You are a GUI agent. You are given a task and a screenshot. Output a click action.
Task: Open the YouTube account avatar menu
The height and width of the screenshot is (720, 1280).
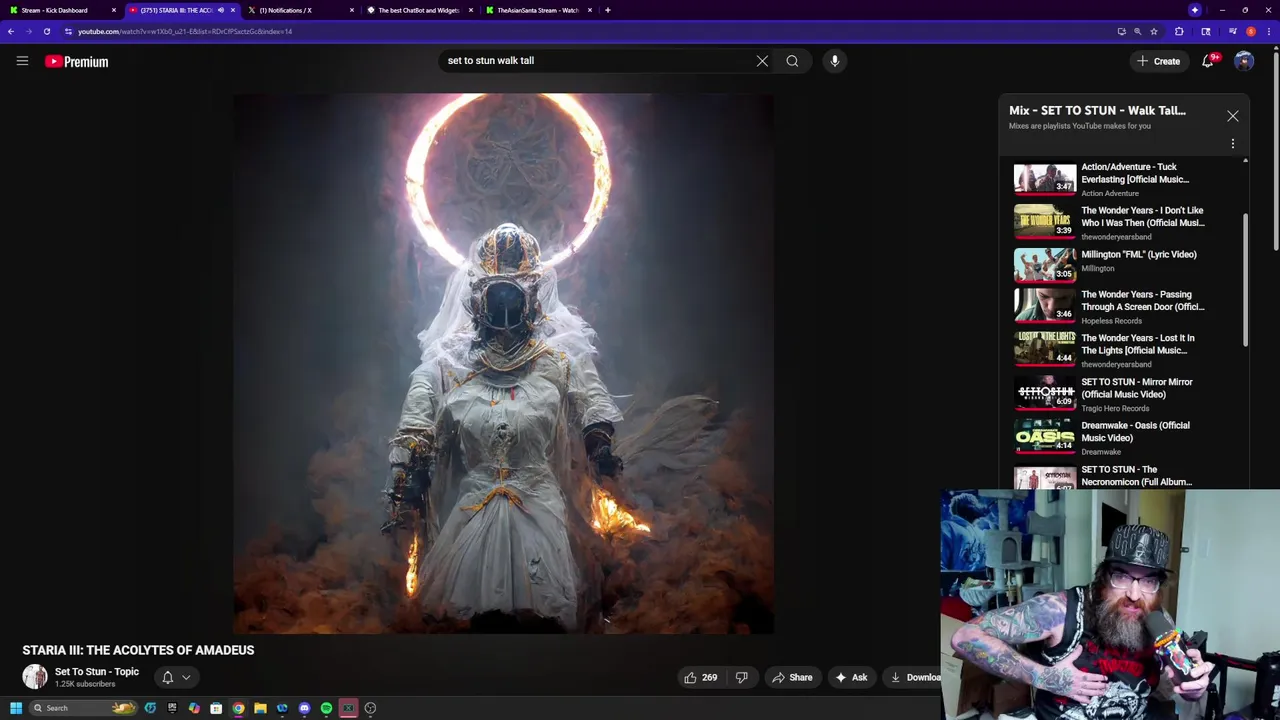point(1244,61)
